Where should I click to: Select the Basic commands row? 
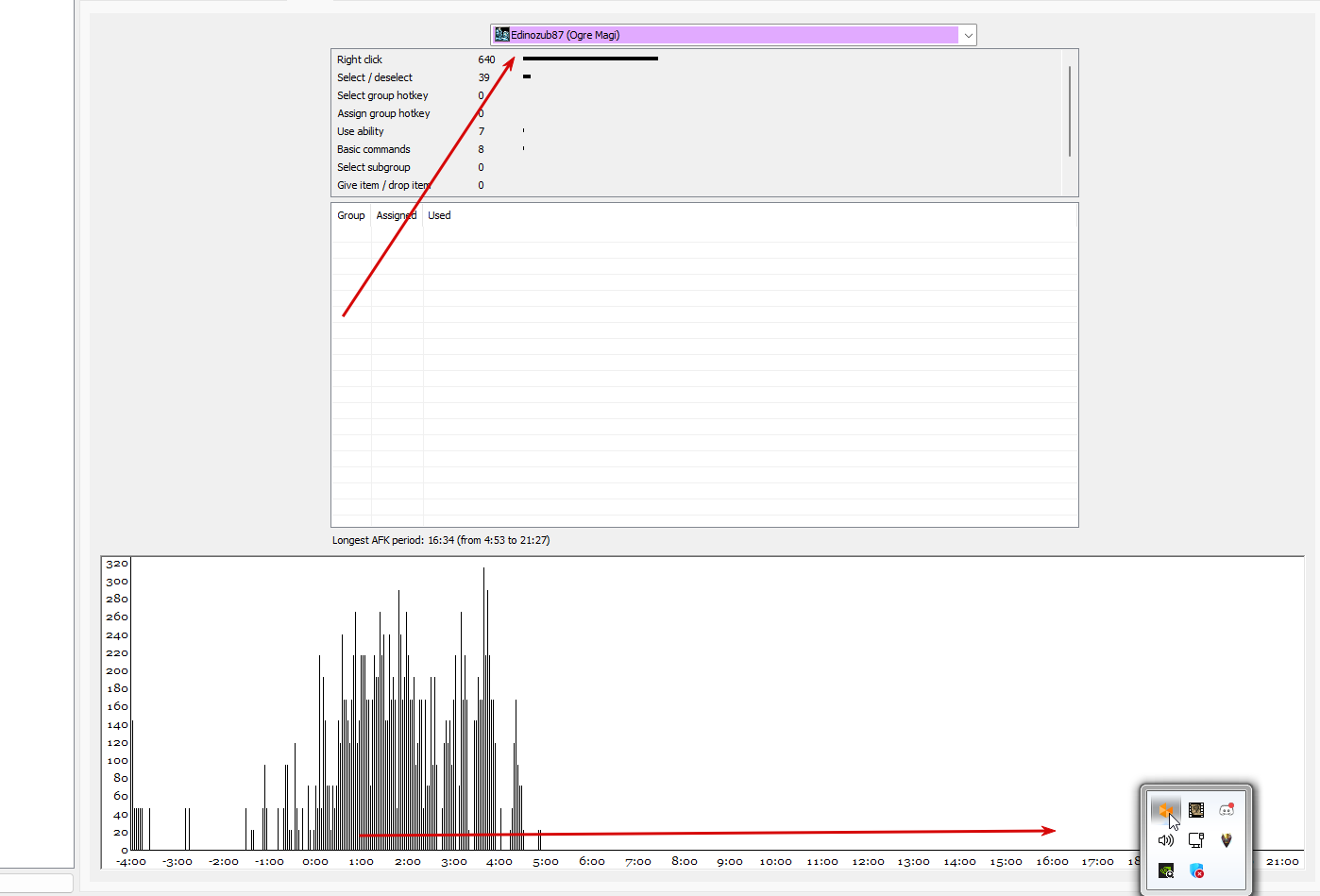coord(697,149)
